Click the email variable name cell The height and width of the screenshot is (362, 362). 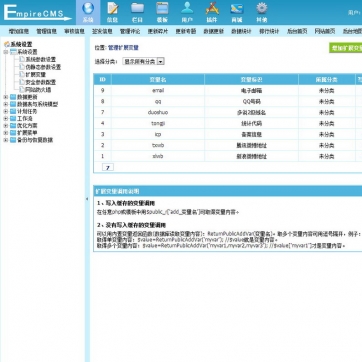(x=158, y=90)
